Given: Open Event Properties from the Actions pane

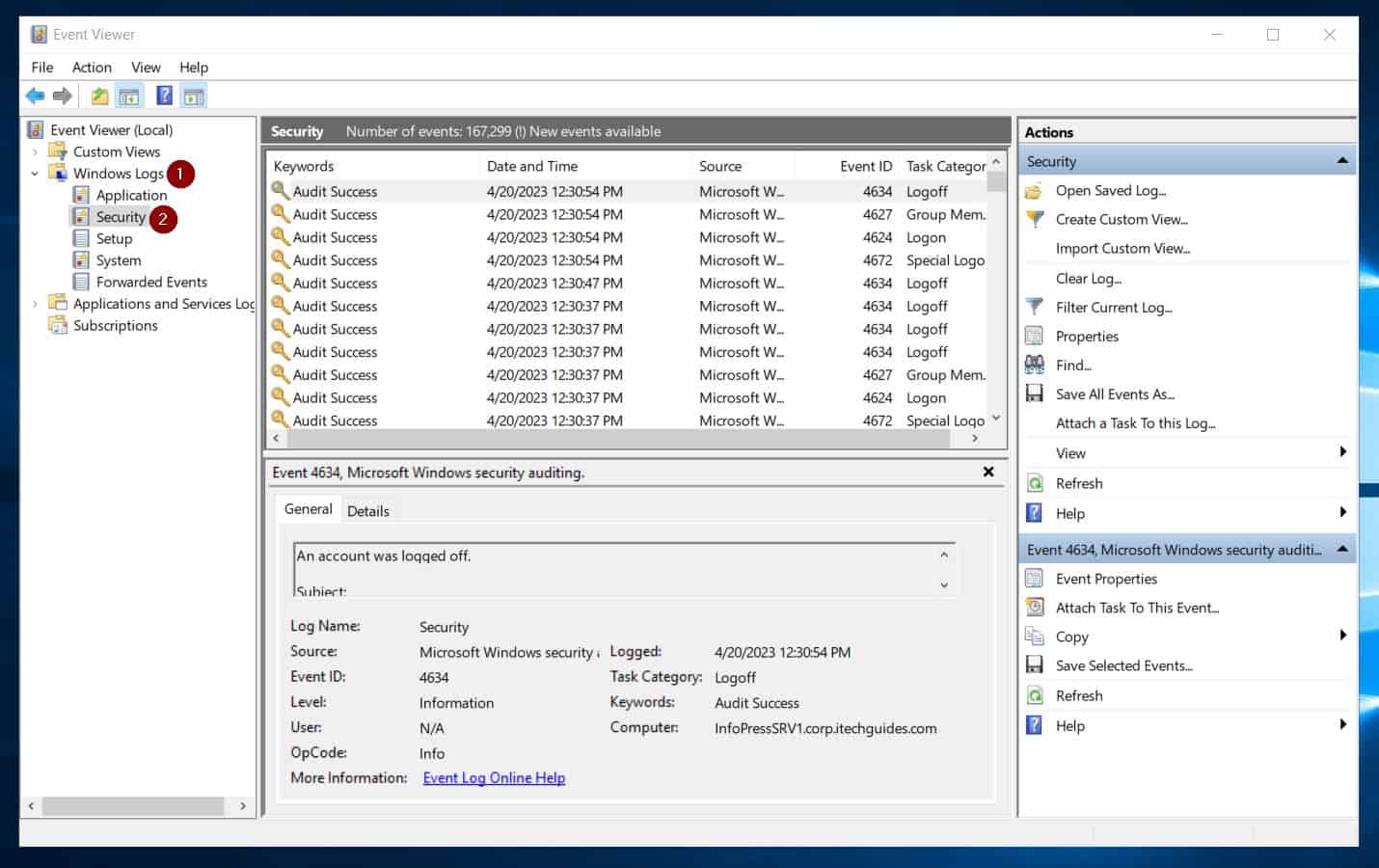Looking at the screenshot, I should 1034,578.
